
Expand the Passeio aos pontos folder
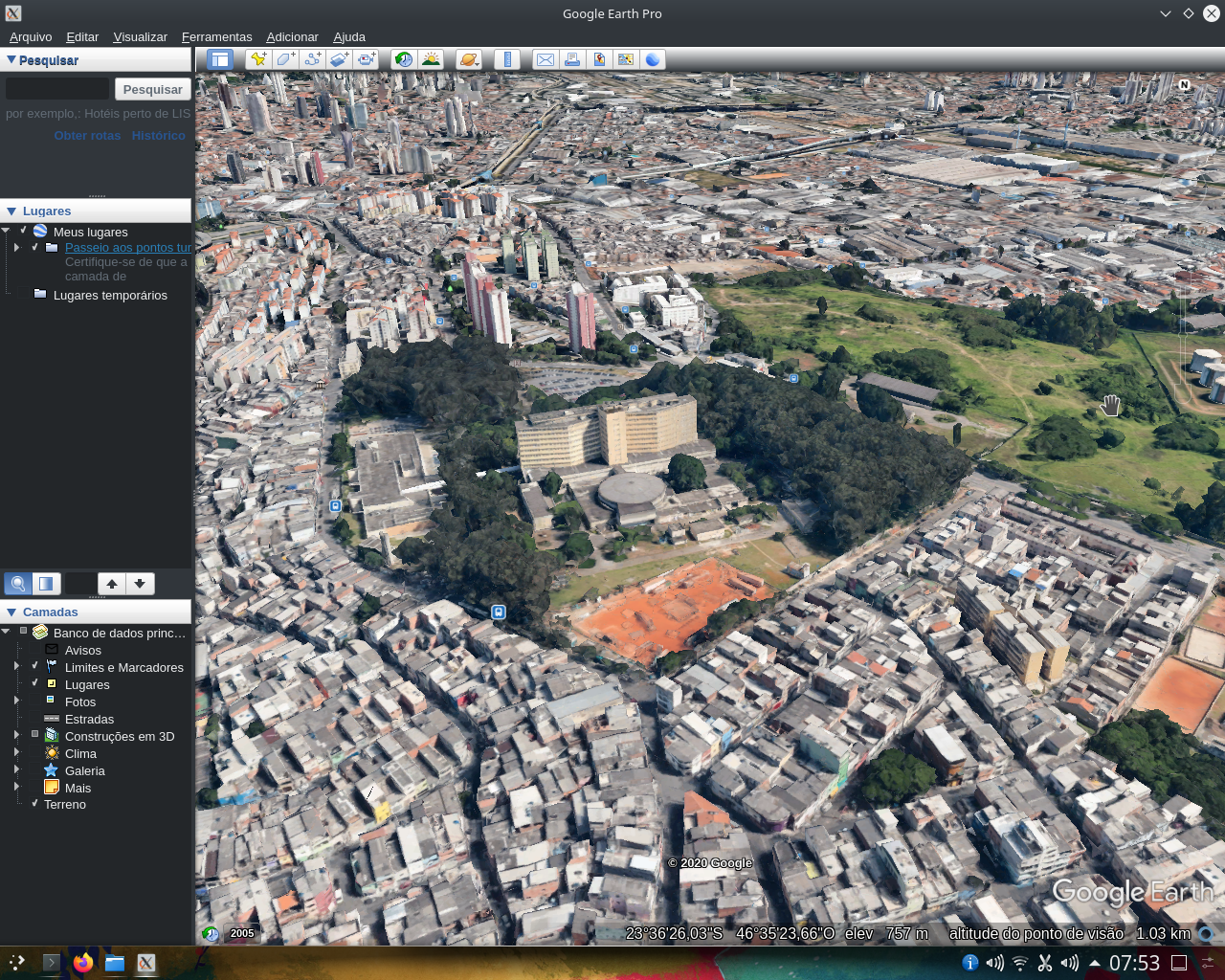coord(16,246)
